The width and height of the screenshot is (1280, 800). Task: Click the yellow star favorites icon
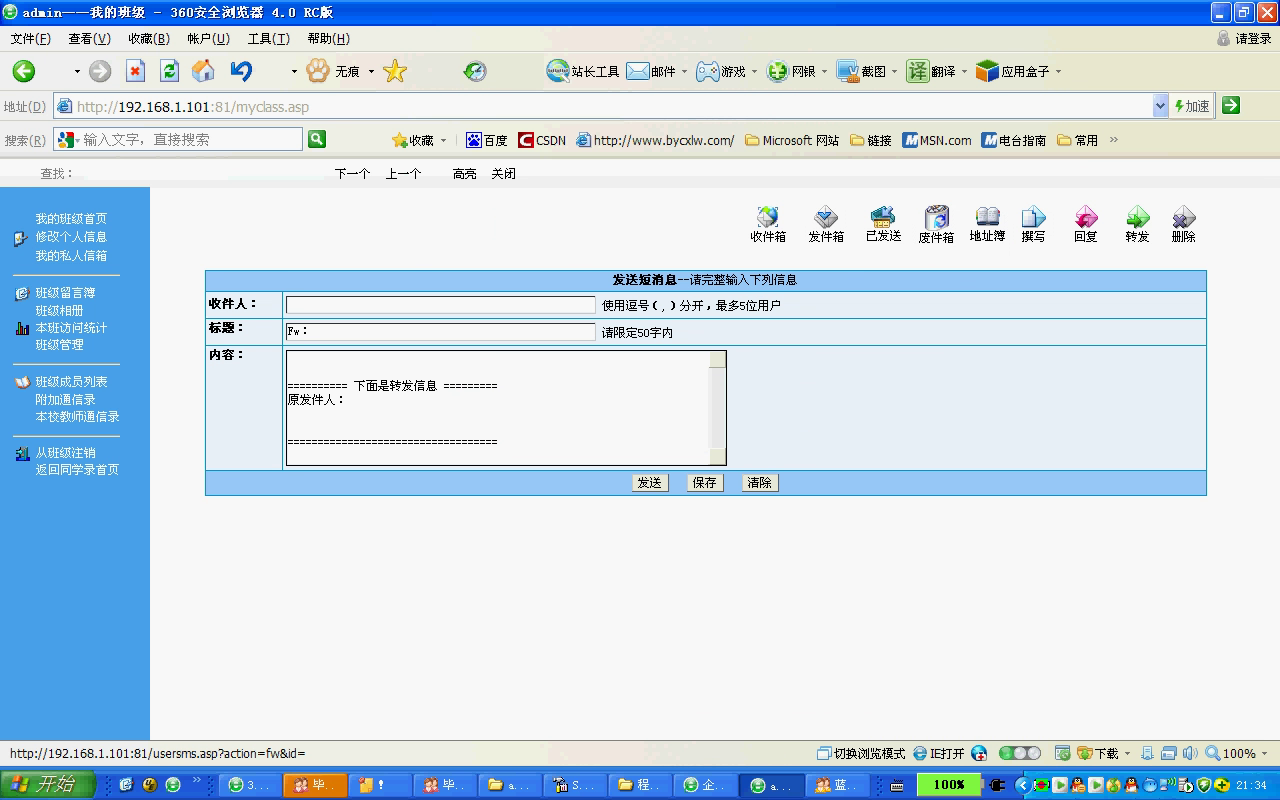click(x=395, y=71)
